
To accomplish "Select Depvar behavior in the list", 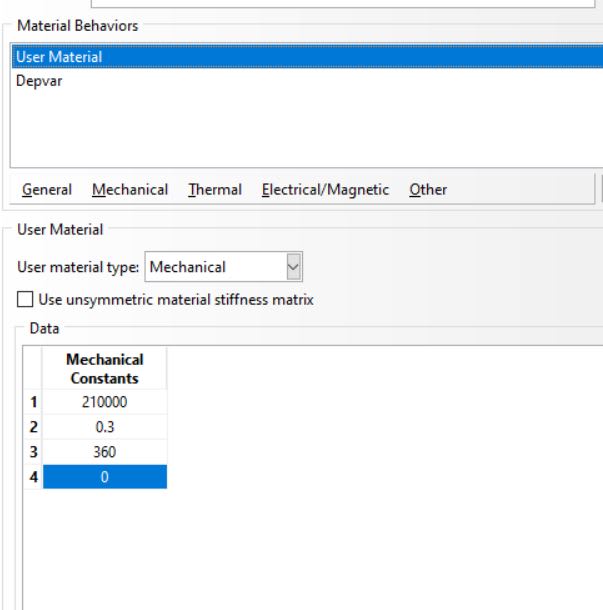I will coord(307,81).
